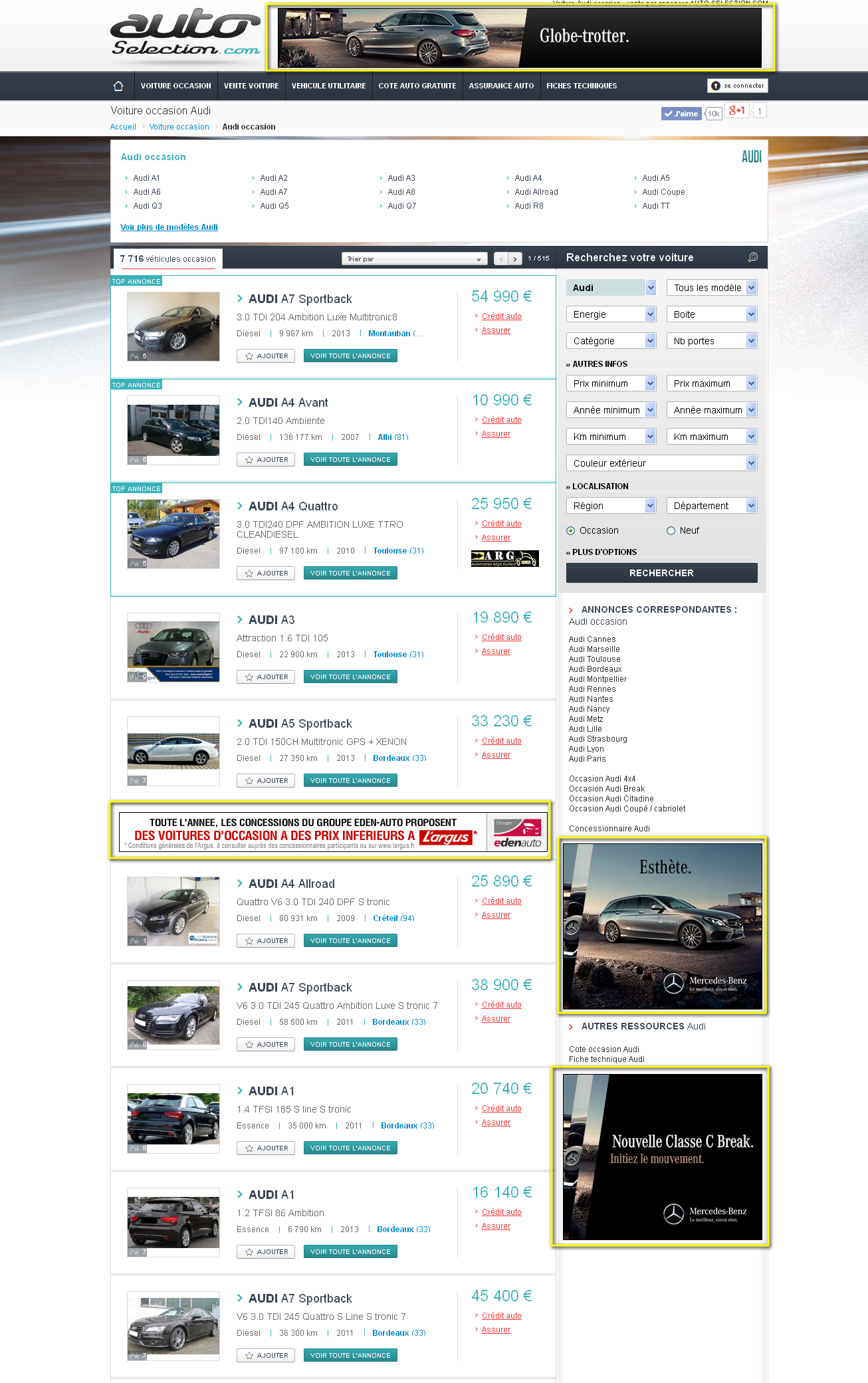Open the Nb portes dropdown

point(712,341)
